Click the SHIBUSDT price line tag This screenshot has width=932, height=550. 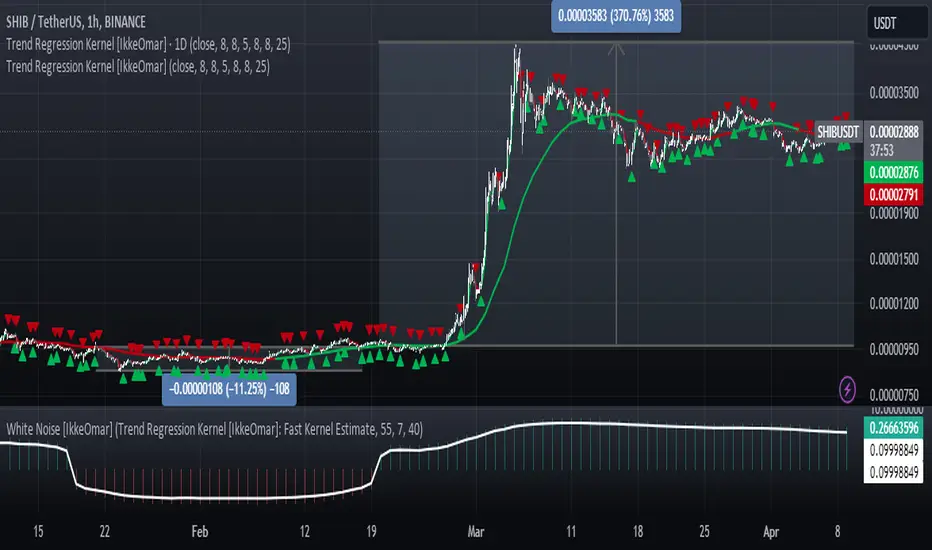tap(838, 131)
